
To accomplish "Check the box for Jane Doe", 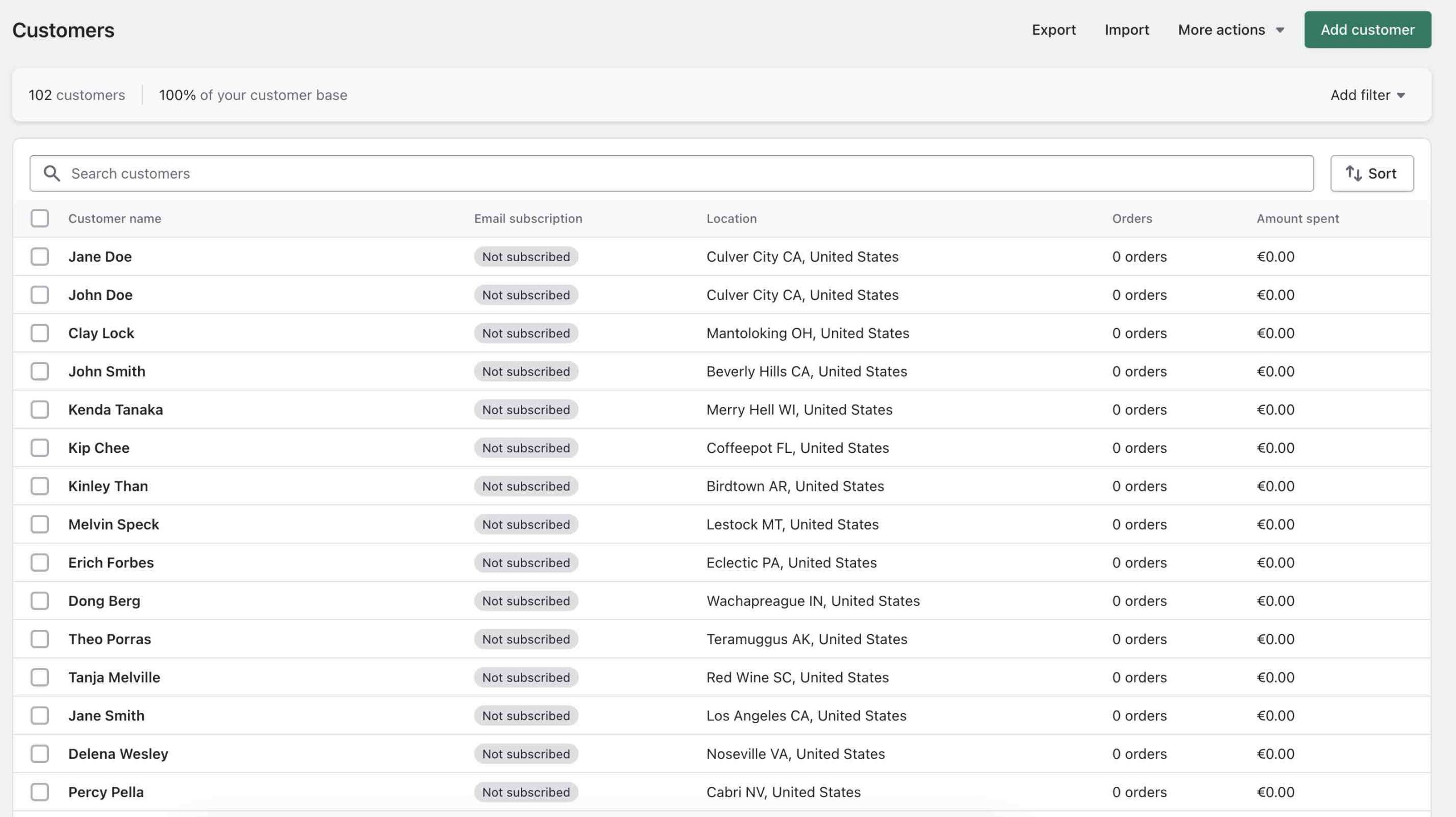I will pyautogui.click(x=40, y=257).
